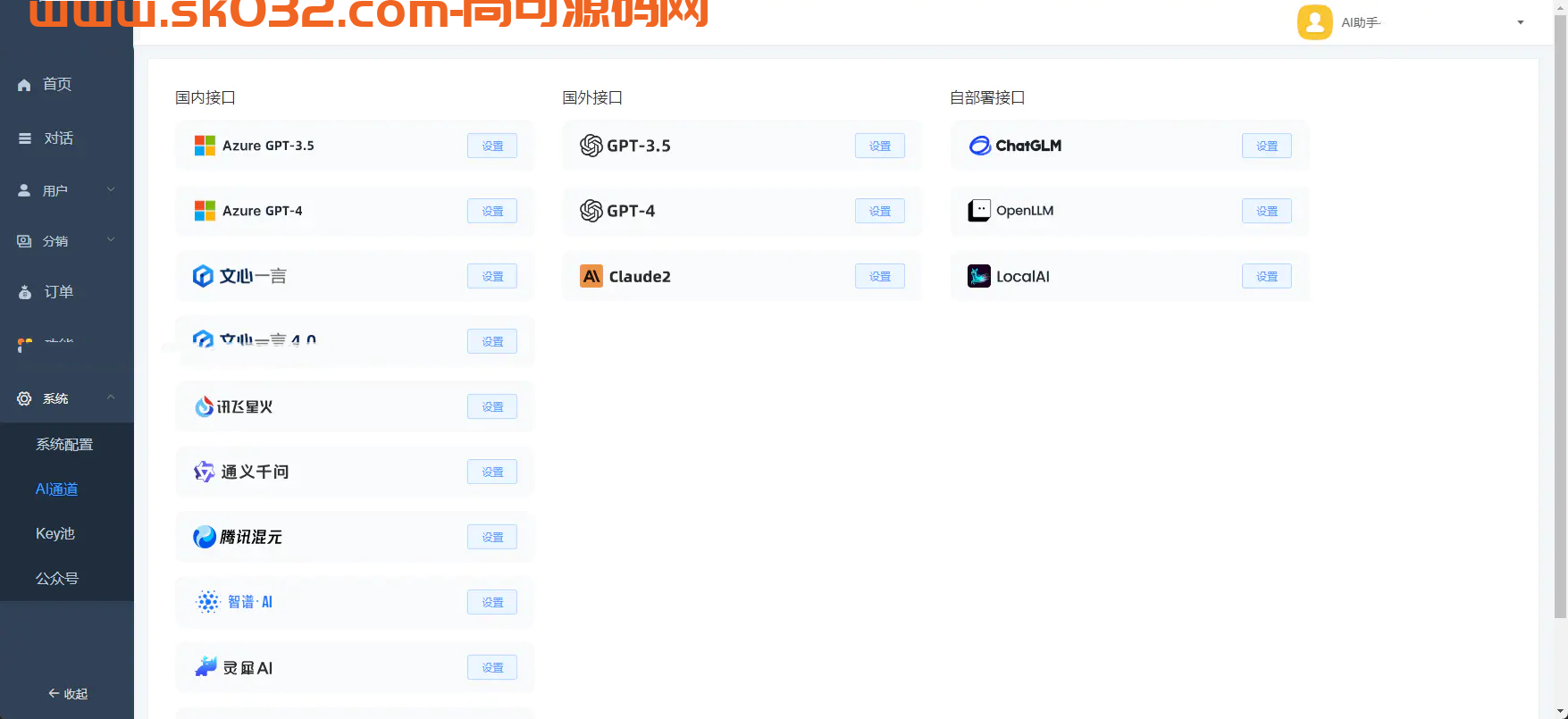Click the ChatGLM label text
The image size is (1568, 719).
click(x=1028, y=146)
